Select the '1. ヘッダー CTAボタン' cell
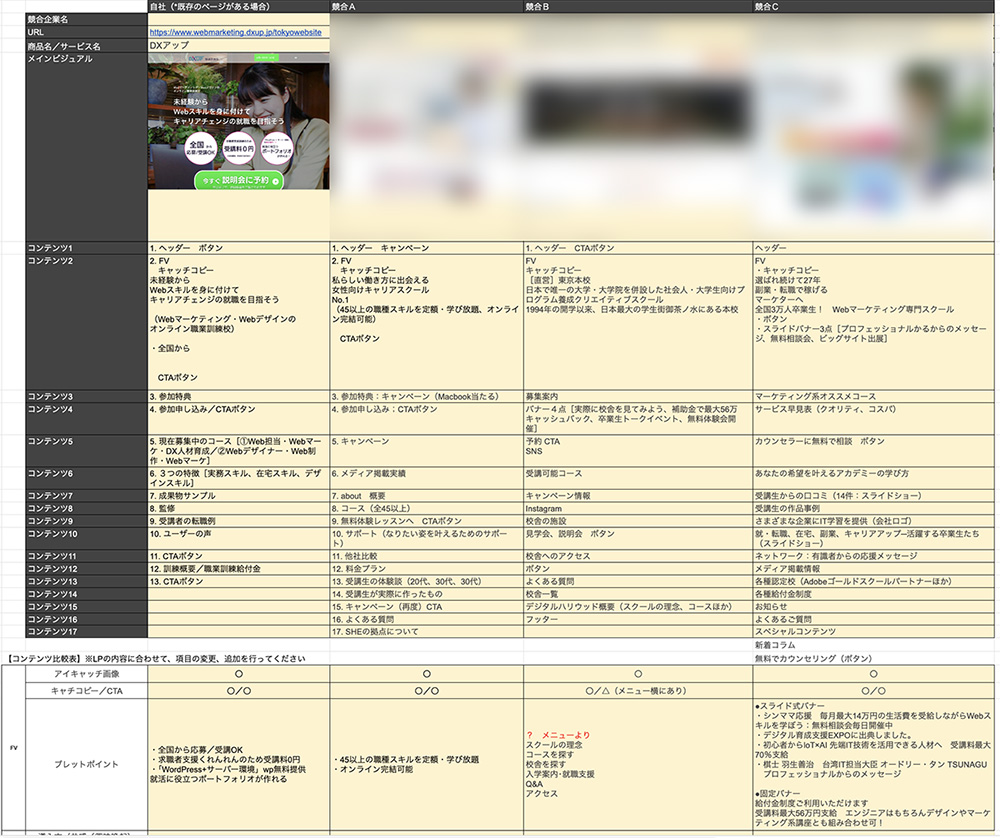Viewport: 1000px width, 838px height. click(638, 248)
